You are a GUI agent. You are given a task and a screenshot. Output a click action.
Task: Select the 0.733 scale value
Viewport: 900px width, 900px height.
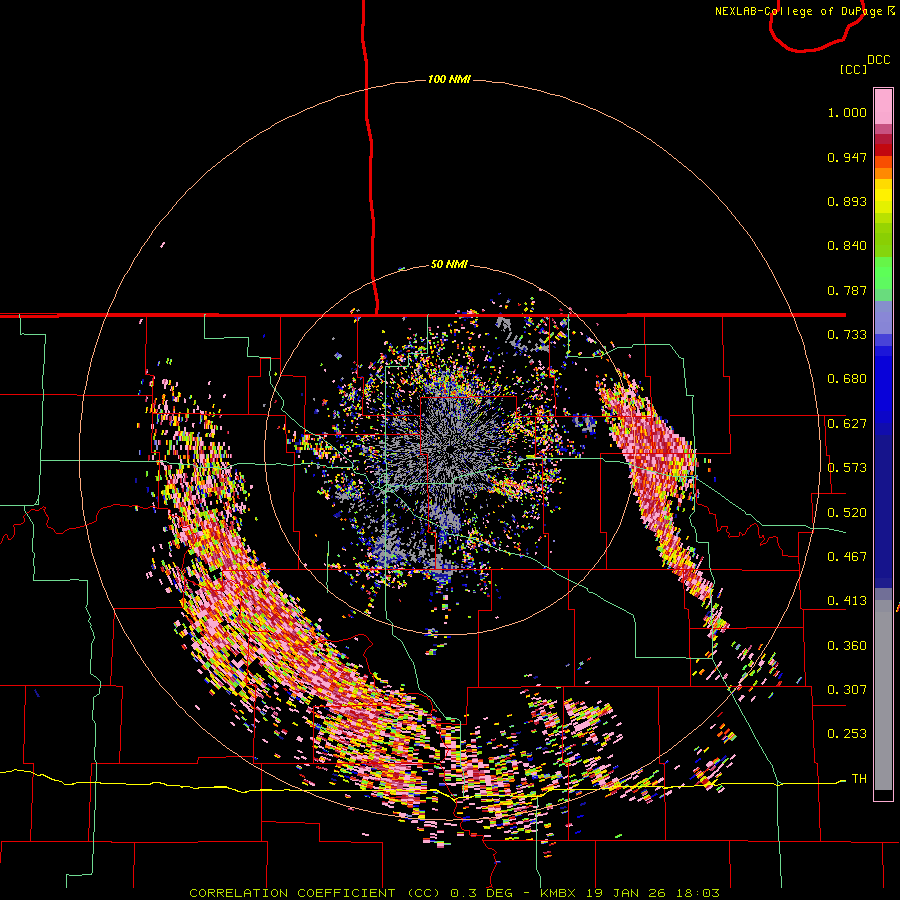[x=847, y=335]
